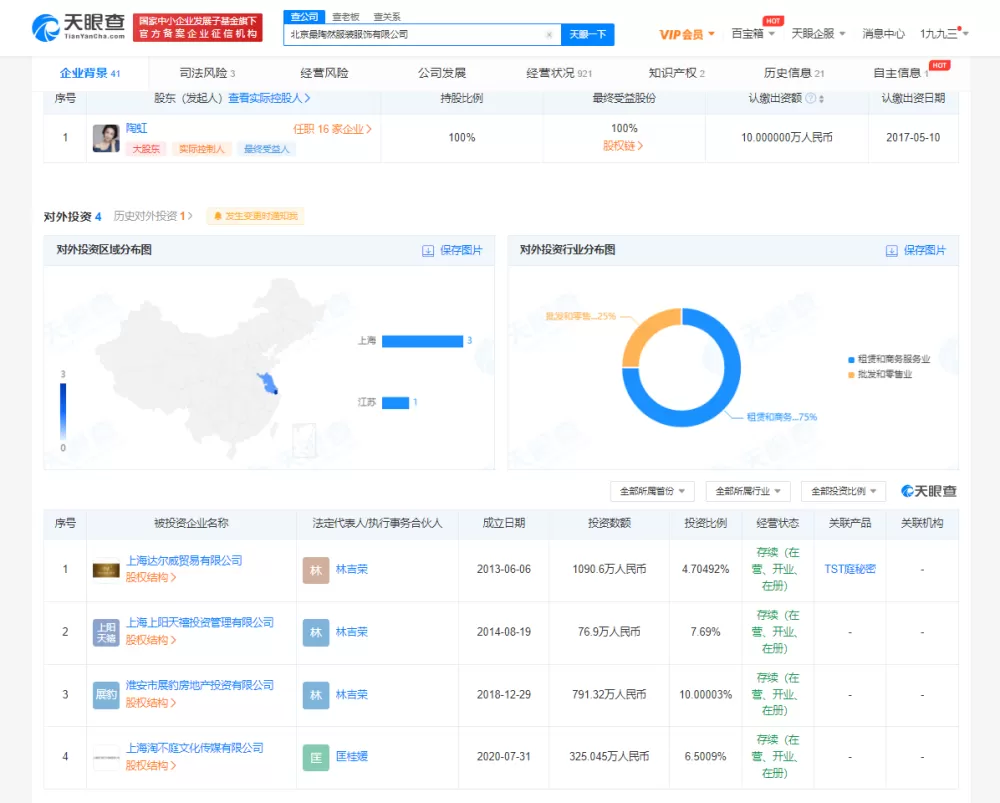Expand 任职 16 家企业 link
This screenshot has height=803, width=1000.
pos(332,129)
